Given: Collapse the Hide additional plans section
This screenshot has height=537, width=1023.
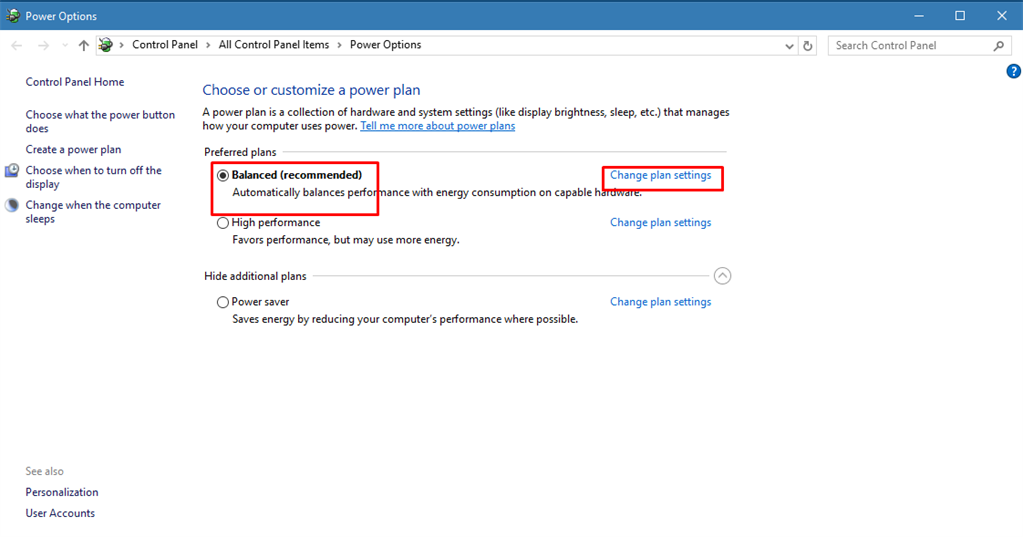Looking at the screenshot, I should point(722,276).
